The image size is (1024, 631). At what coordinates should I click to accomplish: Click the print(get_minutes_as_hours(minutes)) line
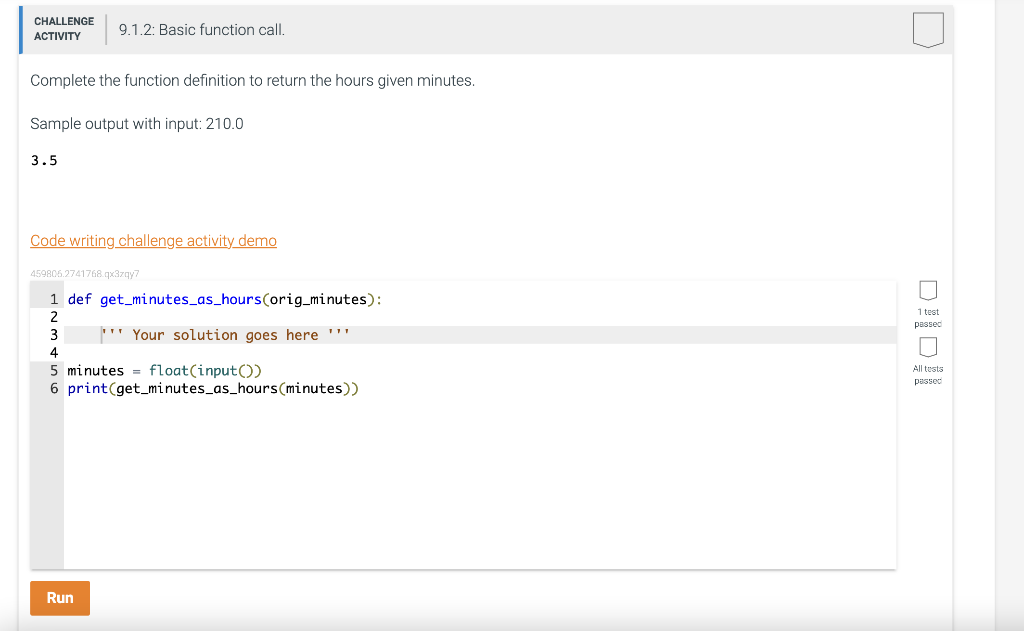pos(213,389)
